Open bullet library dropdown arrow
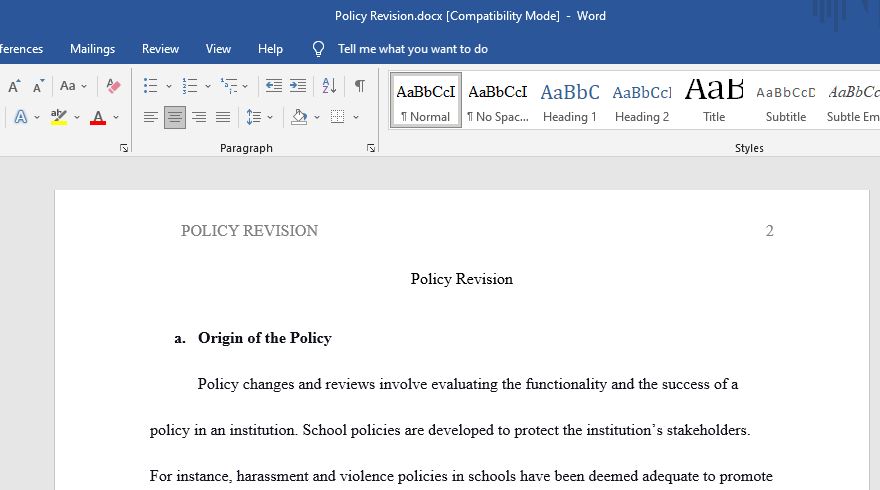 click(x=168, y=86)
